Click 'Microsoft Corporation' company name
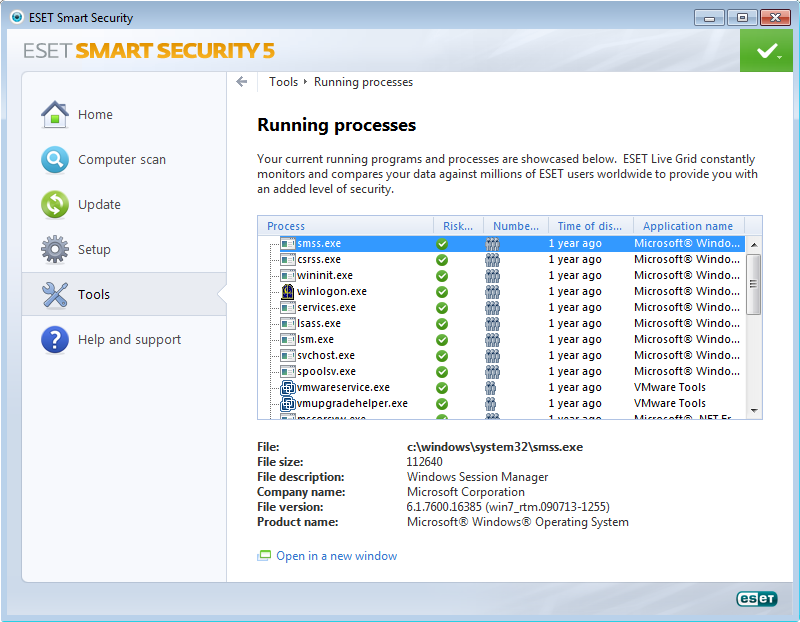 point(465,492)
